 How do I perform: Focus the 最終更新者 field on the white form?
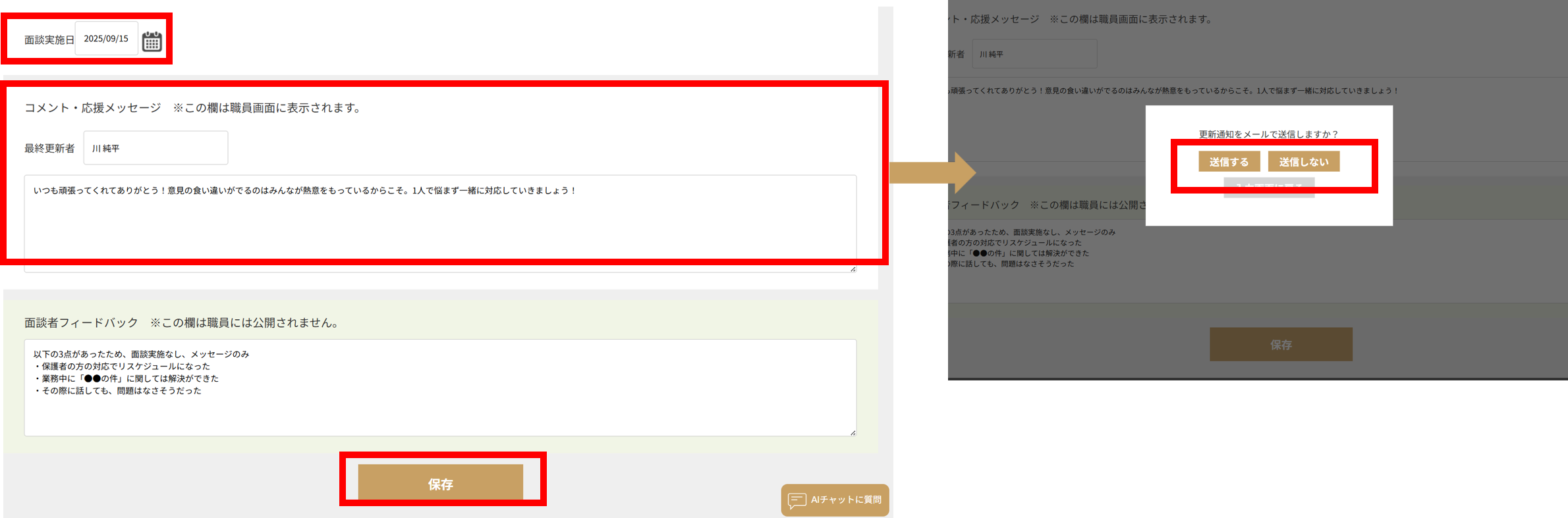pos(155,148)
